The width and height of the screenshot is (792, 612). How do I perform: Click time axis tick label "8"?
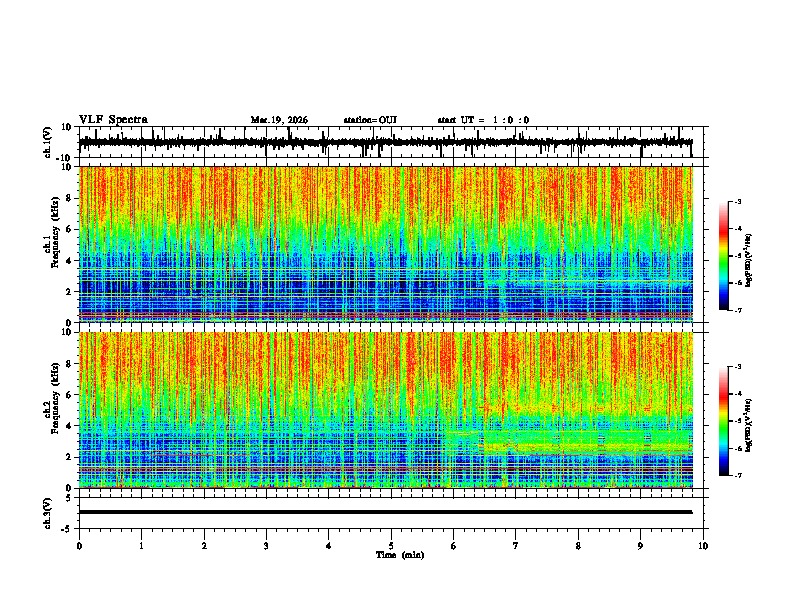point(578,546)
